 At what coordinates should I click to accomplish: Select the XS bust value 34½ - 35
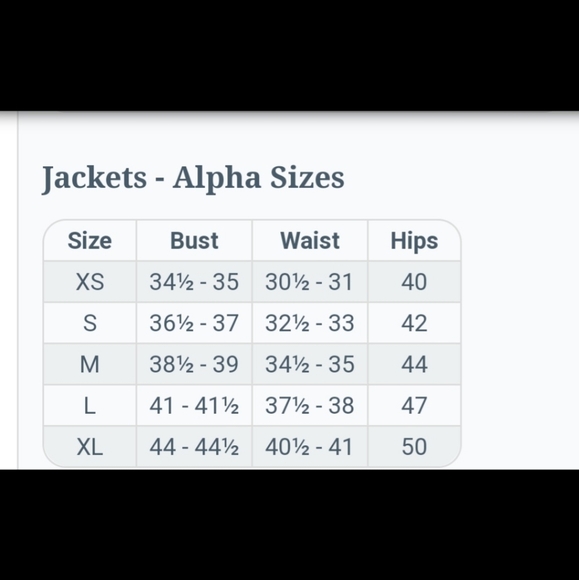point(194,282)
